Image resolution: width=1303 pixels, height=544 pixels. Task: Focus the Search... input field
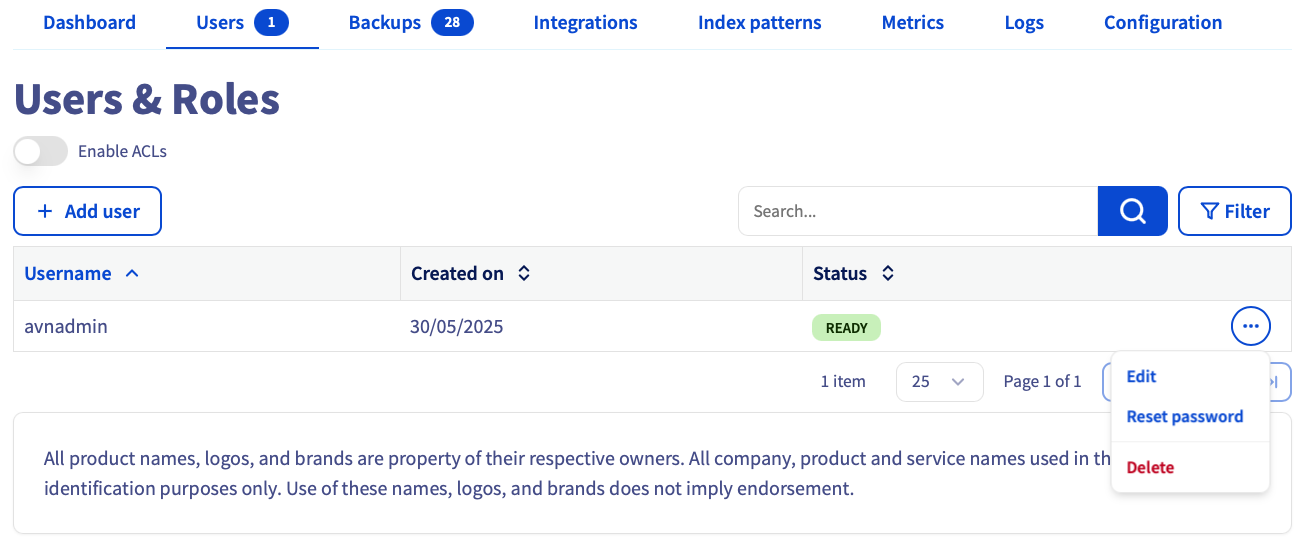coord(918,211)
